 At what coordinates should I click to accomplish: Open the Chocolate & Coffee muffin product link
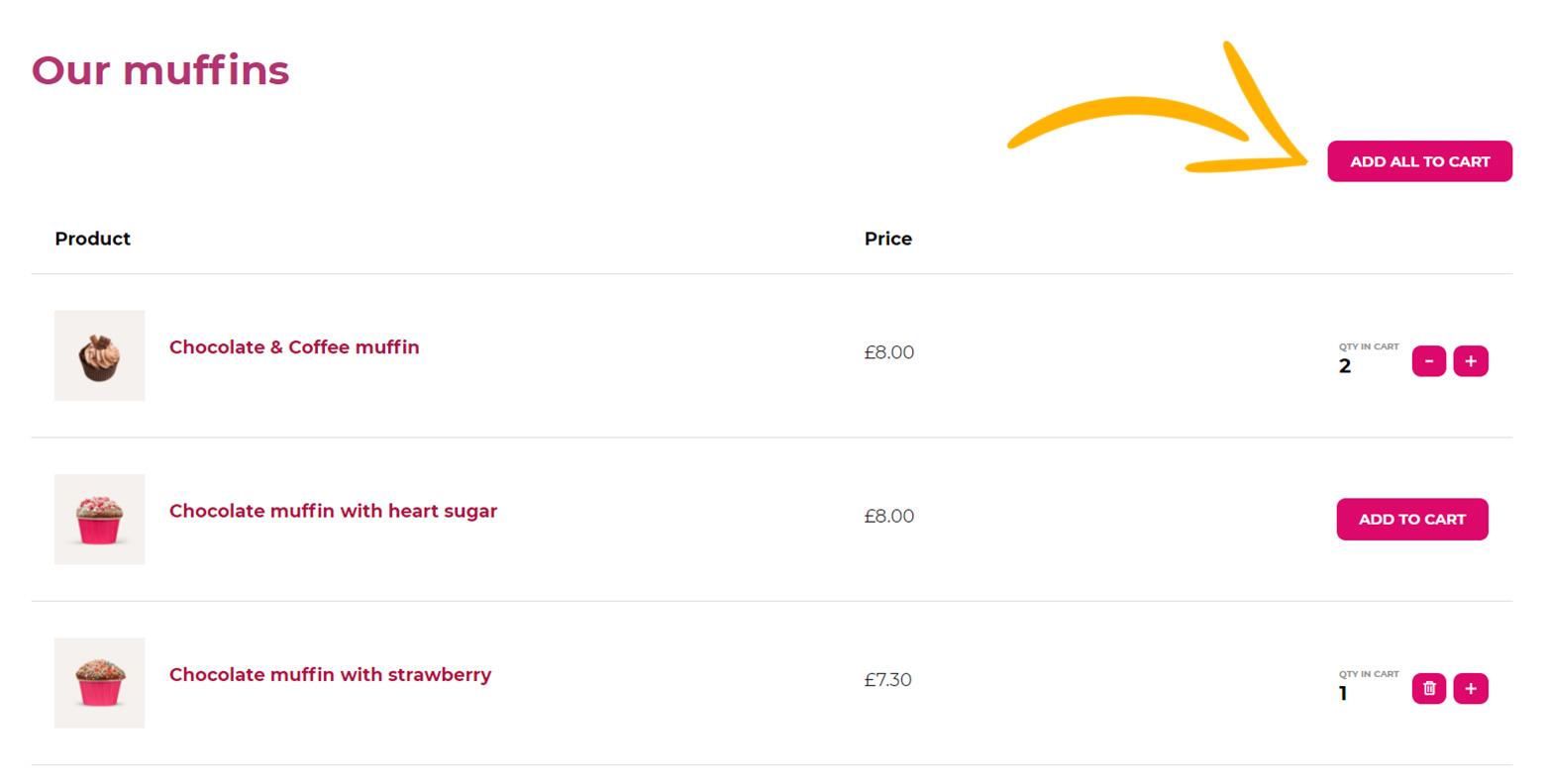294,347
